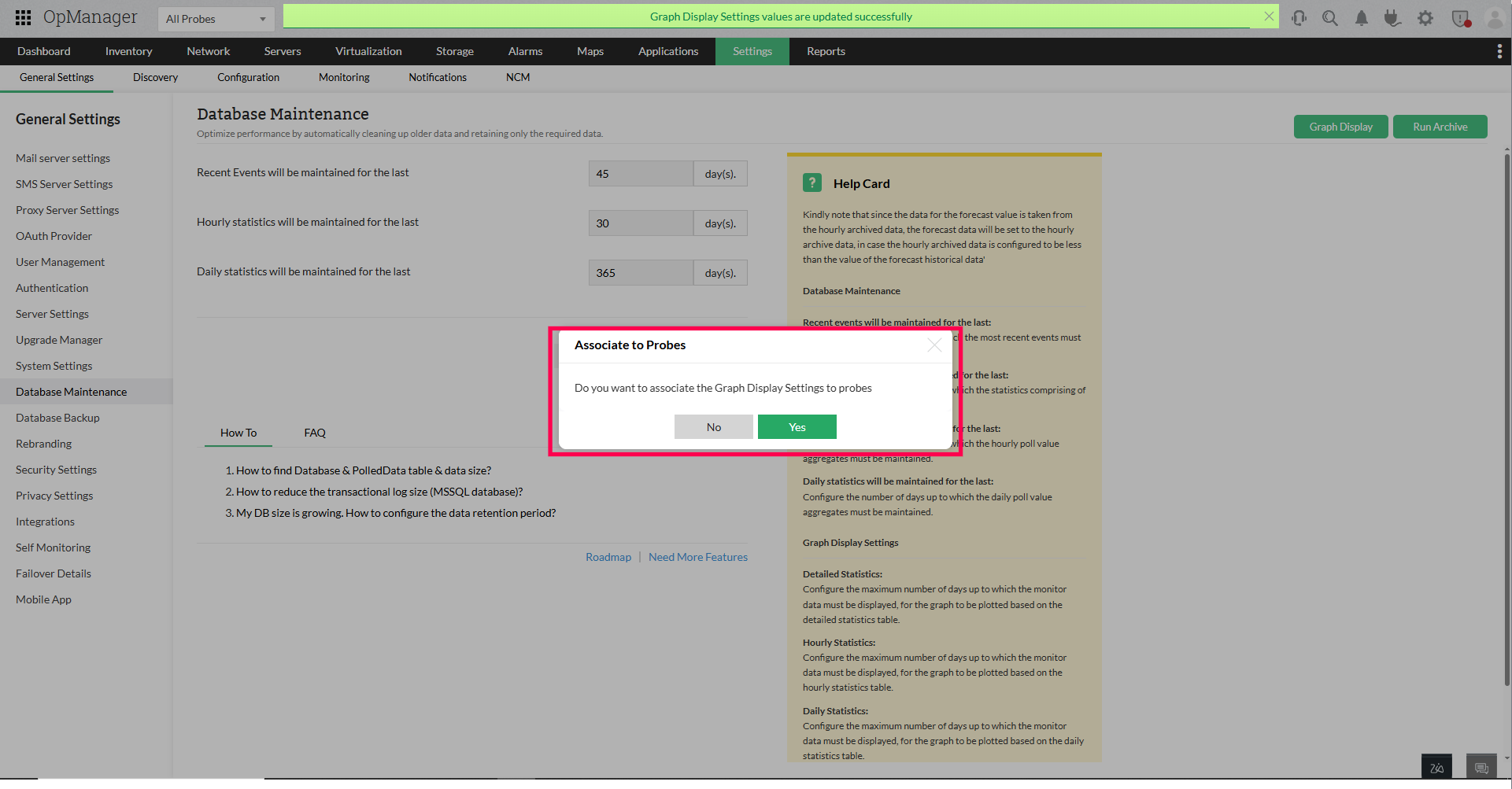
Task: Dismiss the green success message banner
Action: [x=1268, y=16]
